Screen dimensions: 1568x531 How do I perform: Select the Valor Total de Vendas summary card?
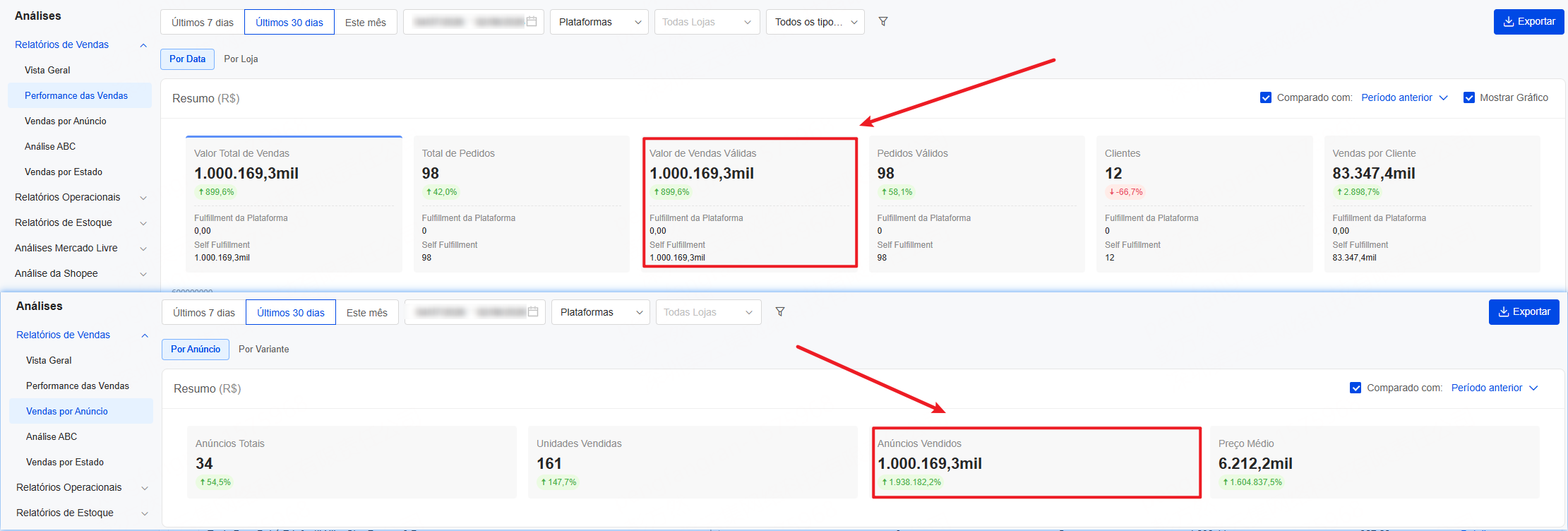(294, 204)
